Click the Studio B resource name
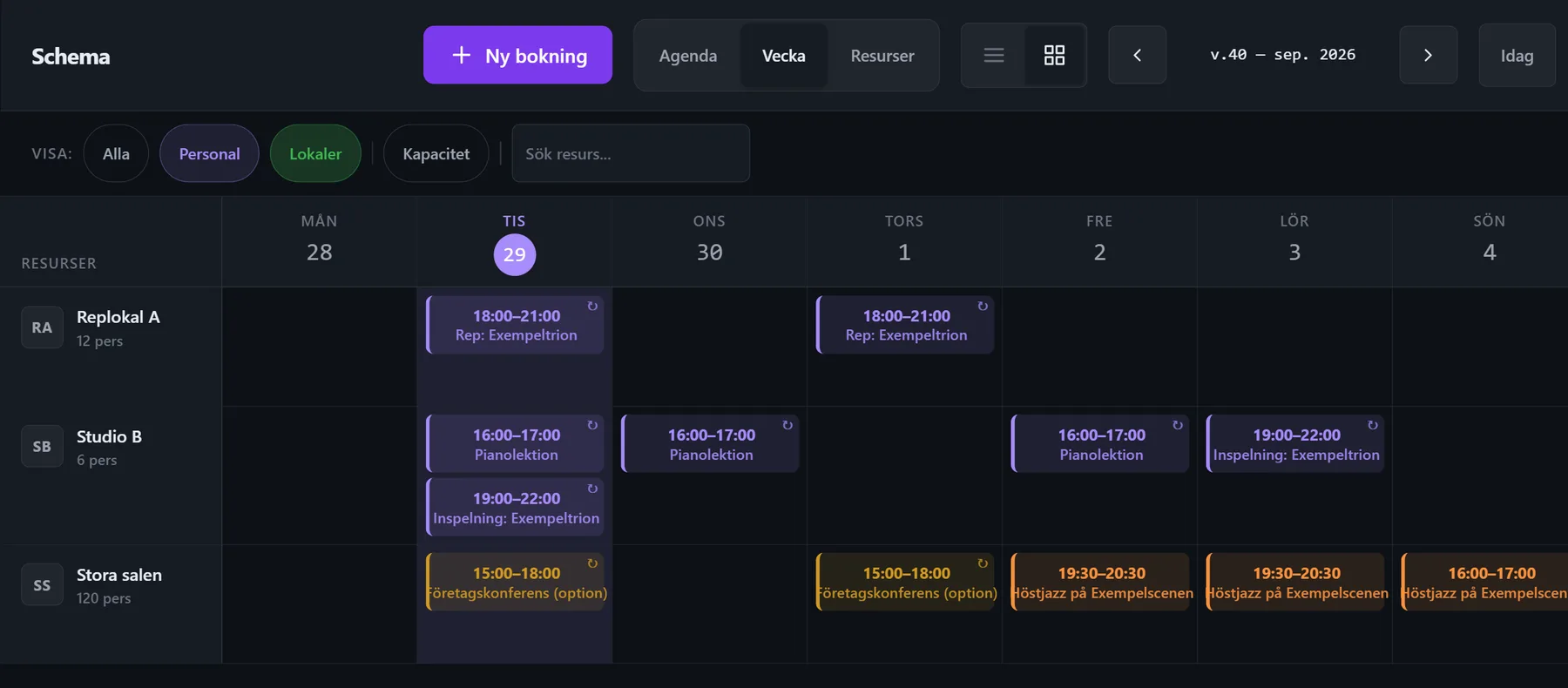 tap(109, 436)
